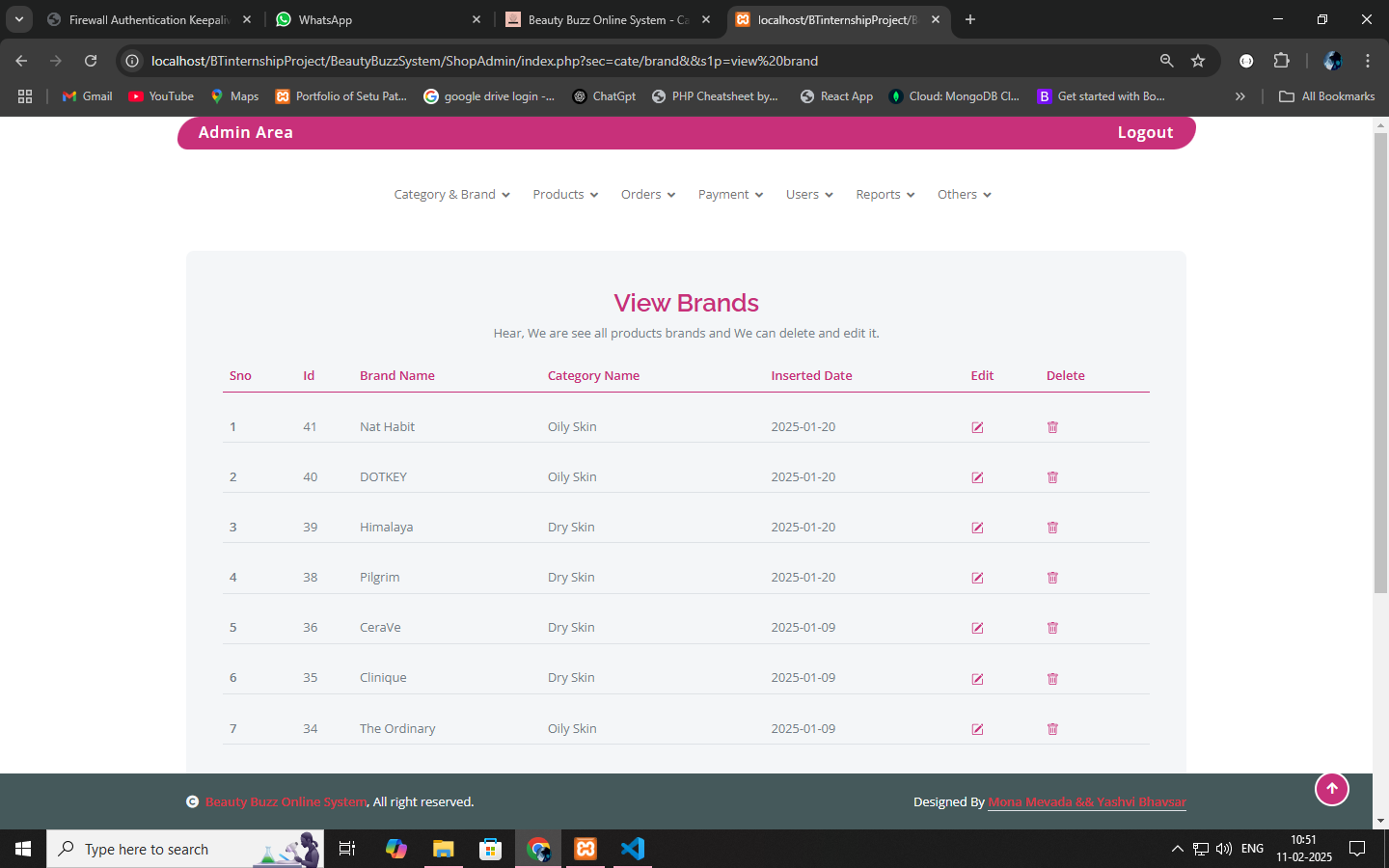Expand the Payment menu
This screenshot has height=868, width=1389.
click(x=730, y=195)
